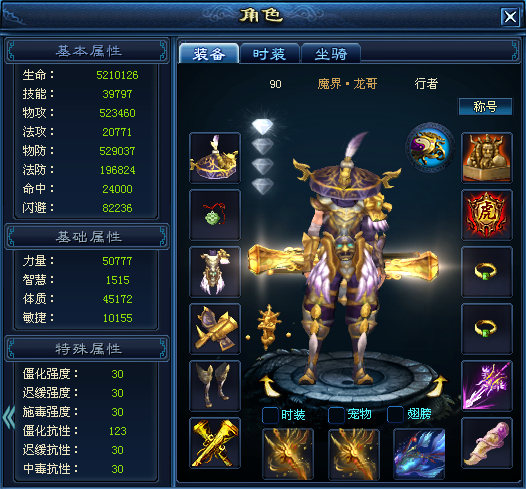This screenshot has width=526, height=489.
Task: Rotate character right with the yellow arrow
Action: 438,386
